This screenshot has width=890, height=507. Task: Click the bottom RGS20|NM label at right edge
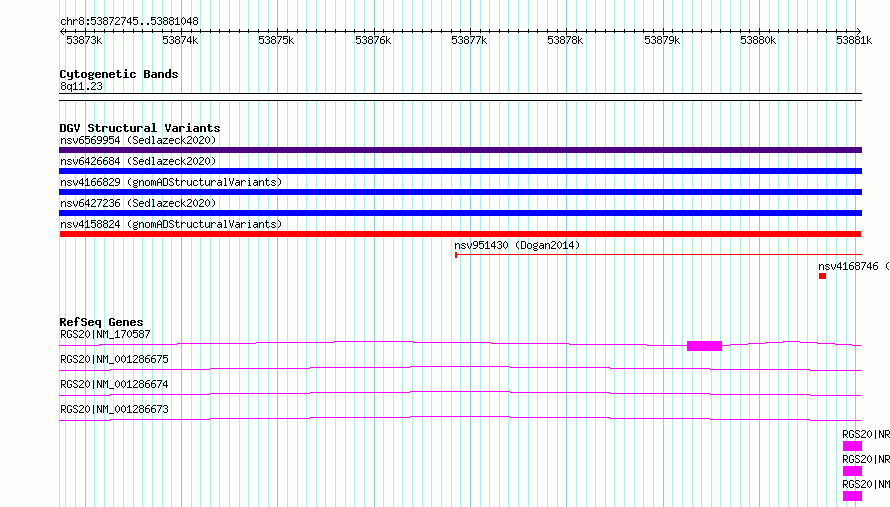866,484
